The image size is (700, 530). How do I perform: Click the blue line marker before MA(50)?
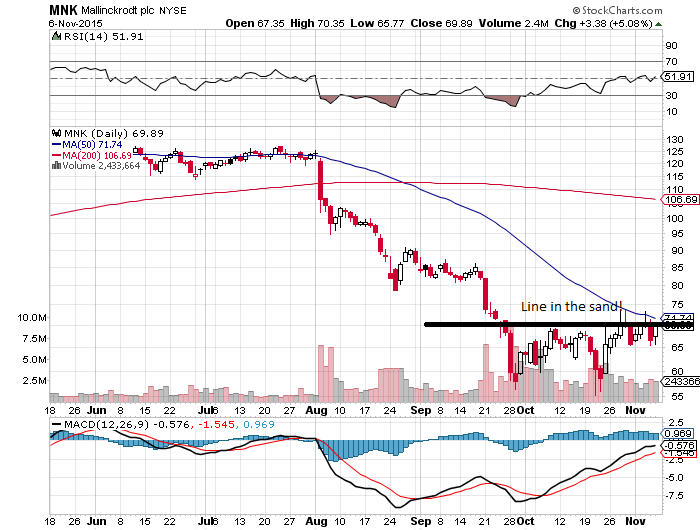click(57, 144)
